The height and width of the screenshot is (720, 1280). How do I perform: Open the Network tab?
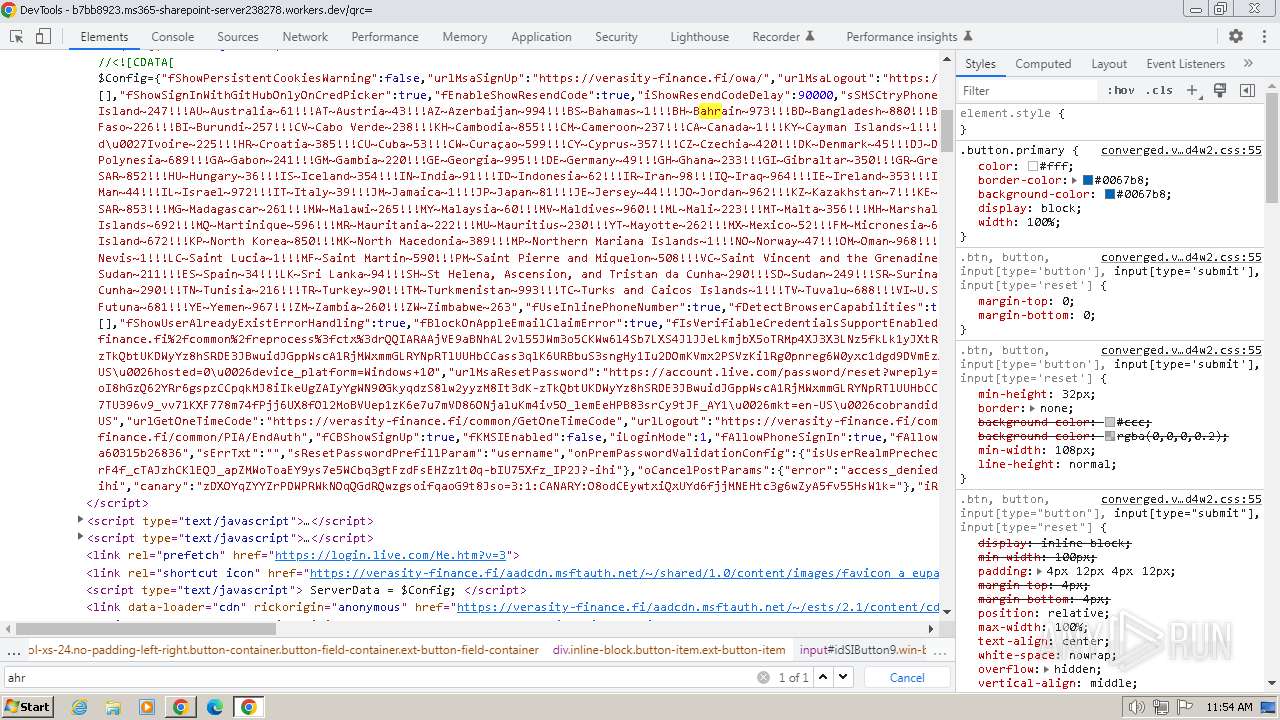click(305, 36)
